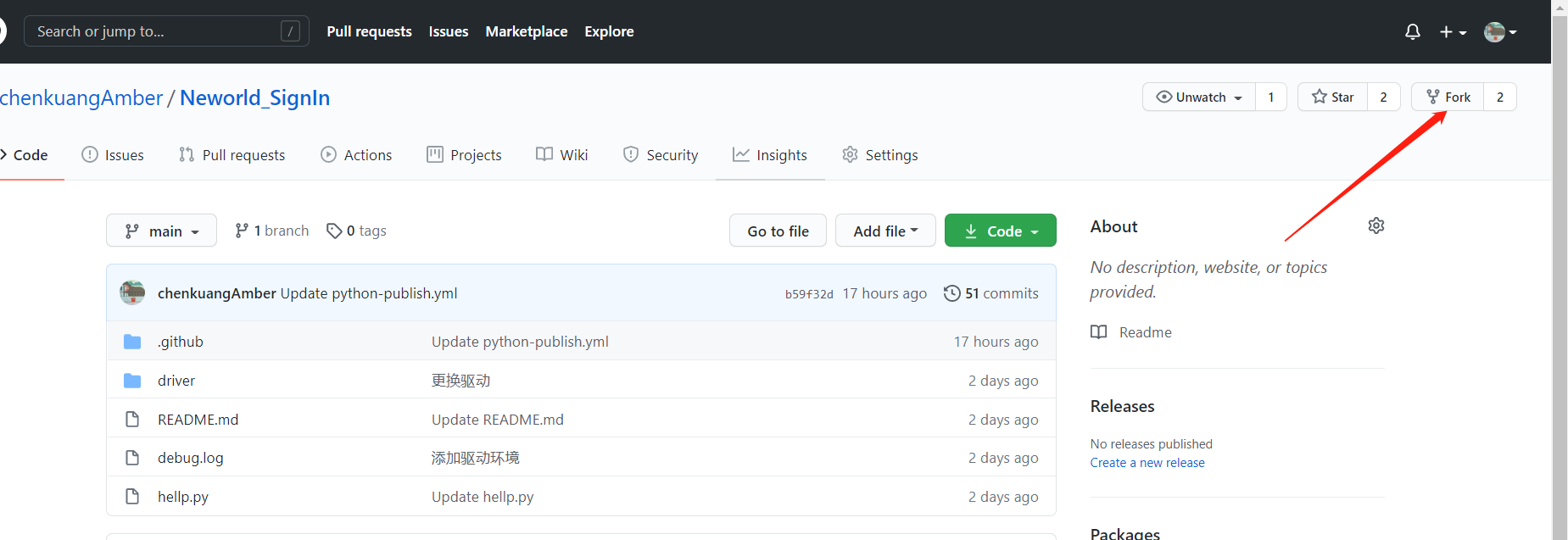View the watchers count of 1
This screenshot has width=1568, height=540.
pos(1271,97)
